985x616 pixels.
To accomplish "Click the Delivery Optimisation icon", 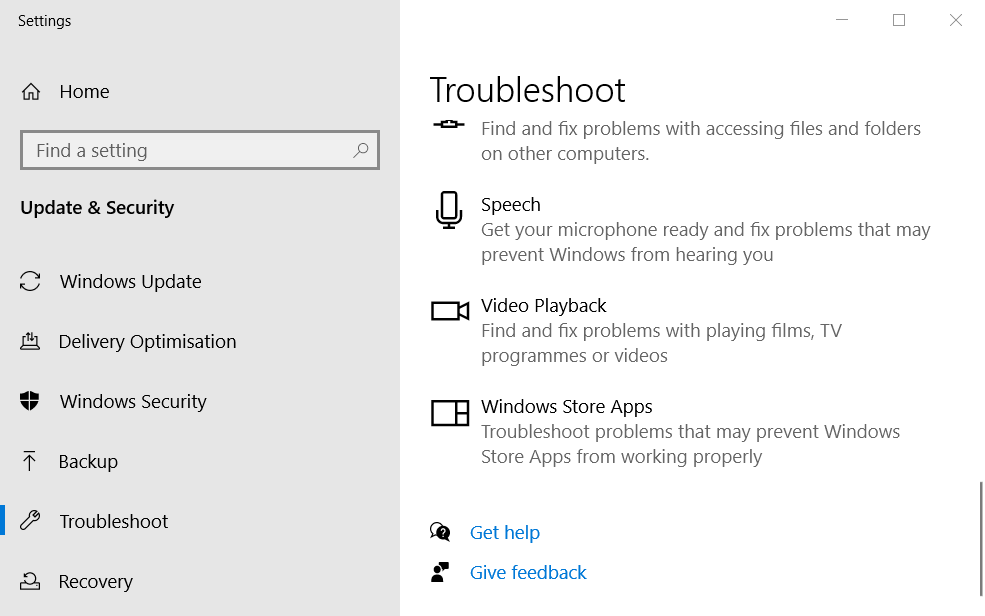I will [x=30, y=342].
